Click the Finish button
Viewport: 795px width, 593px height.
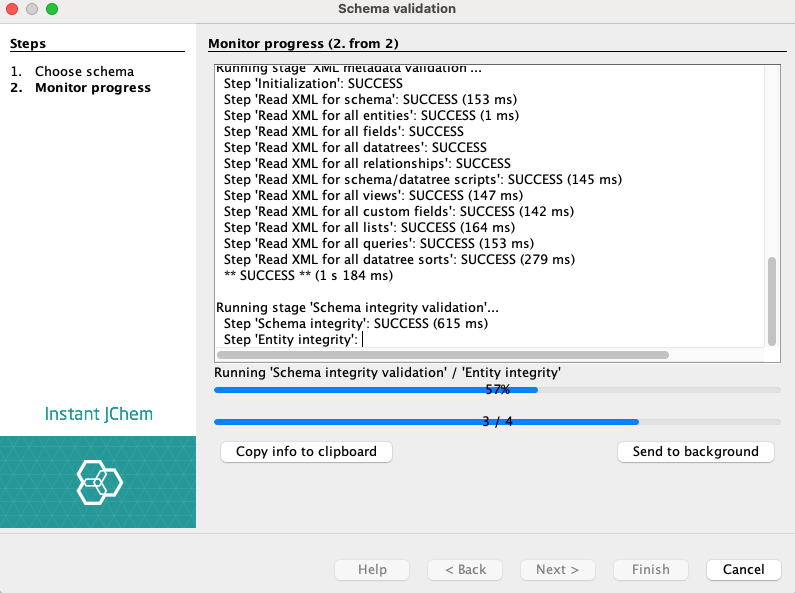click(x=650, y=569)
